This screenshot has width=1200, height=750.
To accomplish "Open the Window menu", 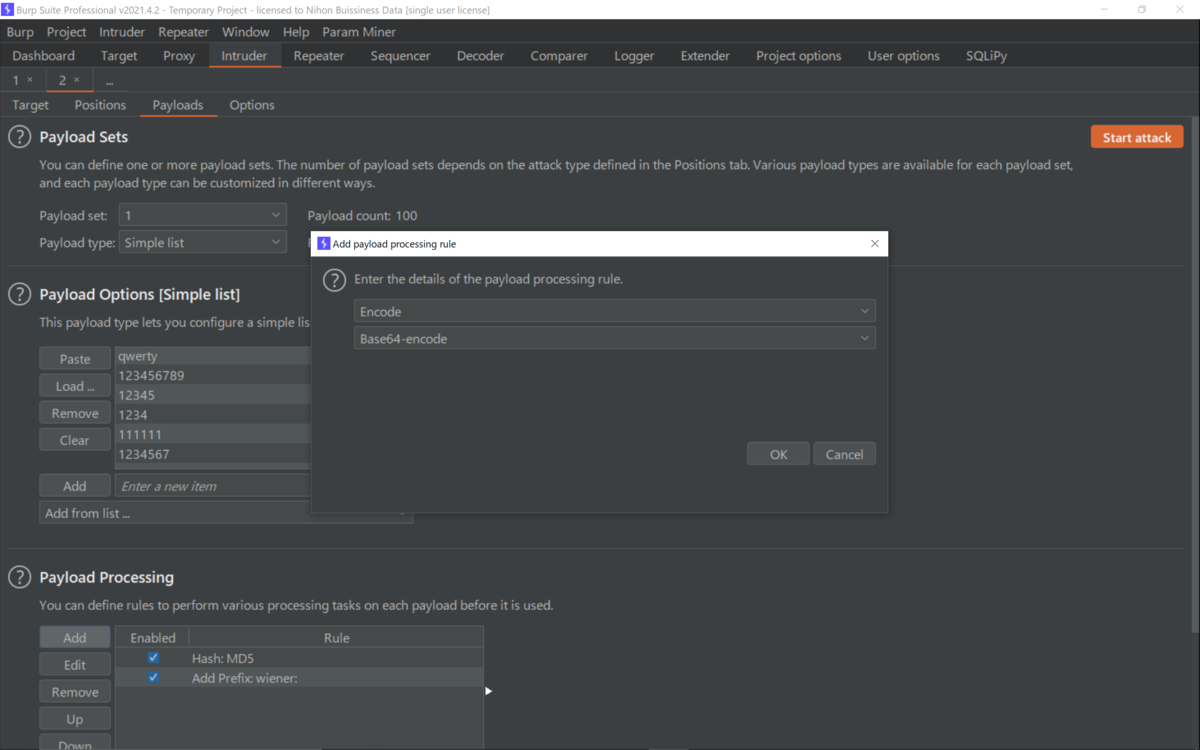I will 246,32.
